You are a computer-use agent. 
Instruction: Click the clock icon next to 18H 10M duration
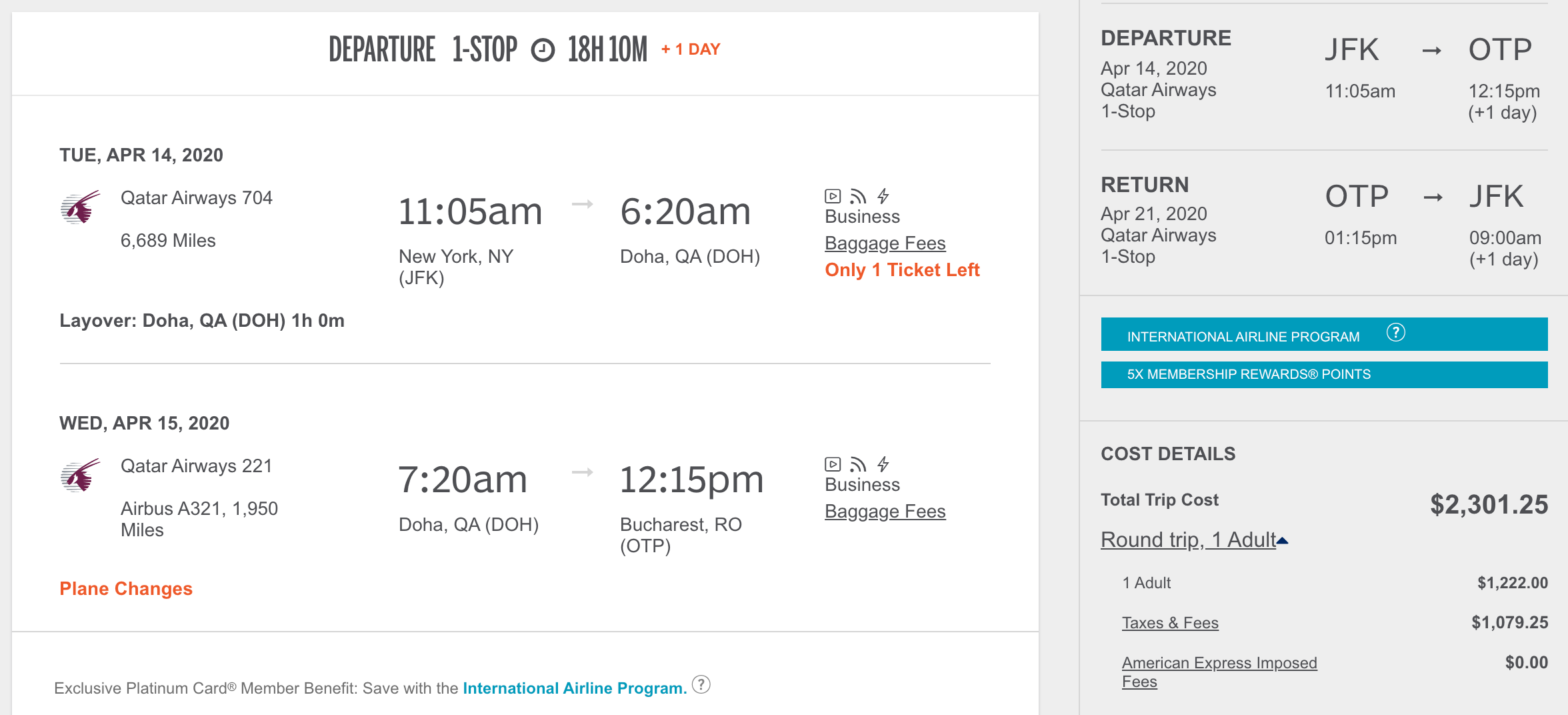[543, 50]
